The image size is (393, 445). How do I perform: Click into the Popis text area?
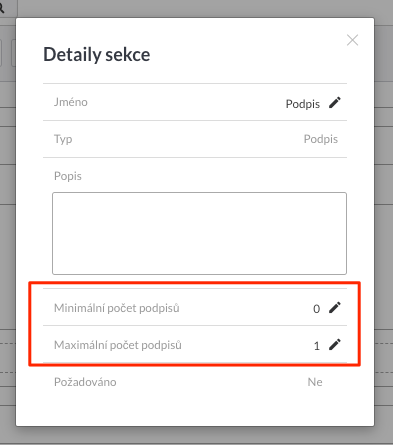coord(199,233)
